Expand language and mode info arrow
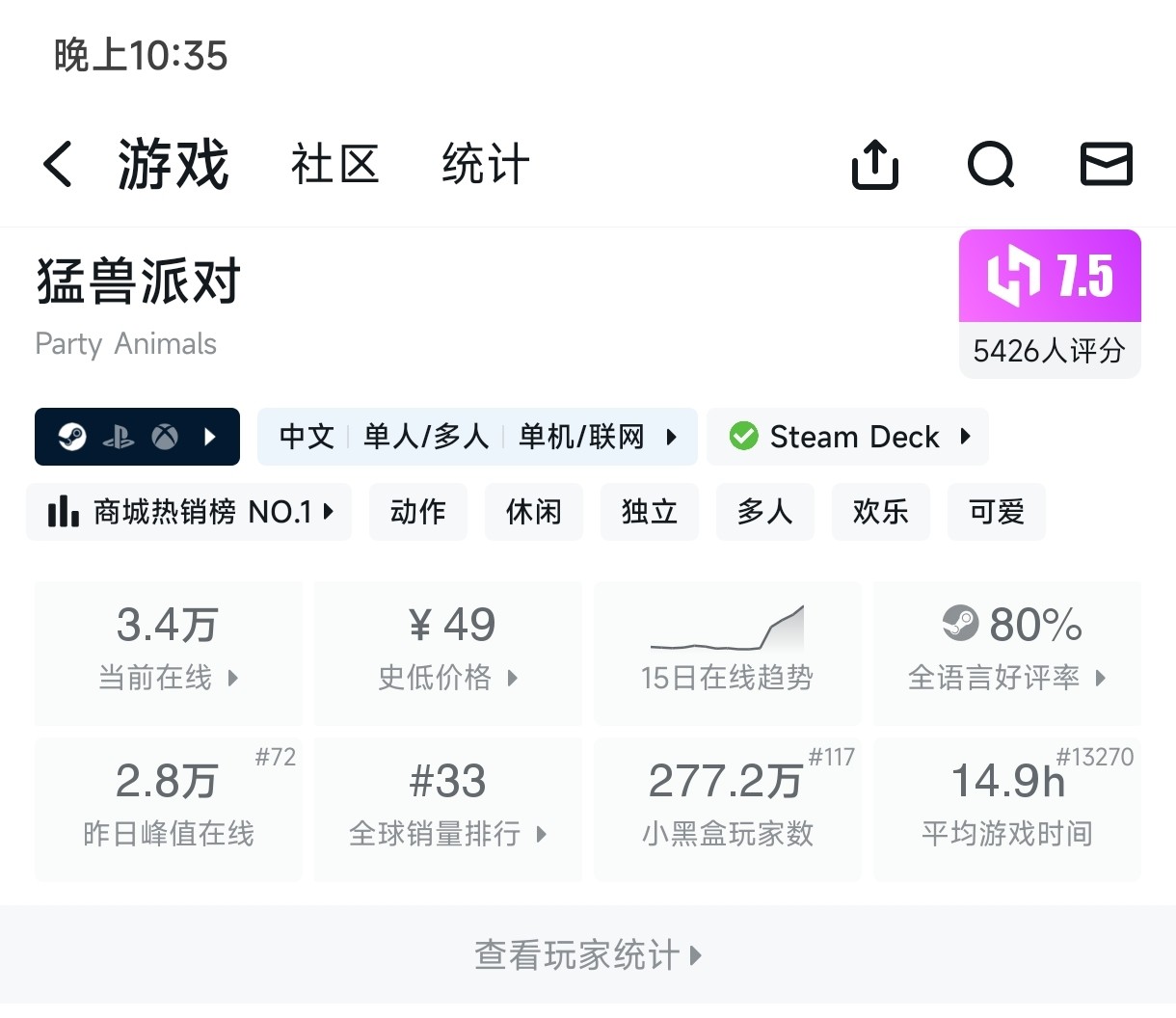This screenshot has height=1018, width=1176. tap(672, 437)
